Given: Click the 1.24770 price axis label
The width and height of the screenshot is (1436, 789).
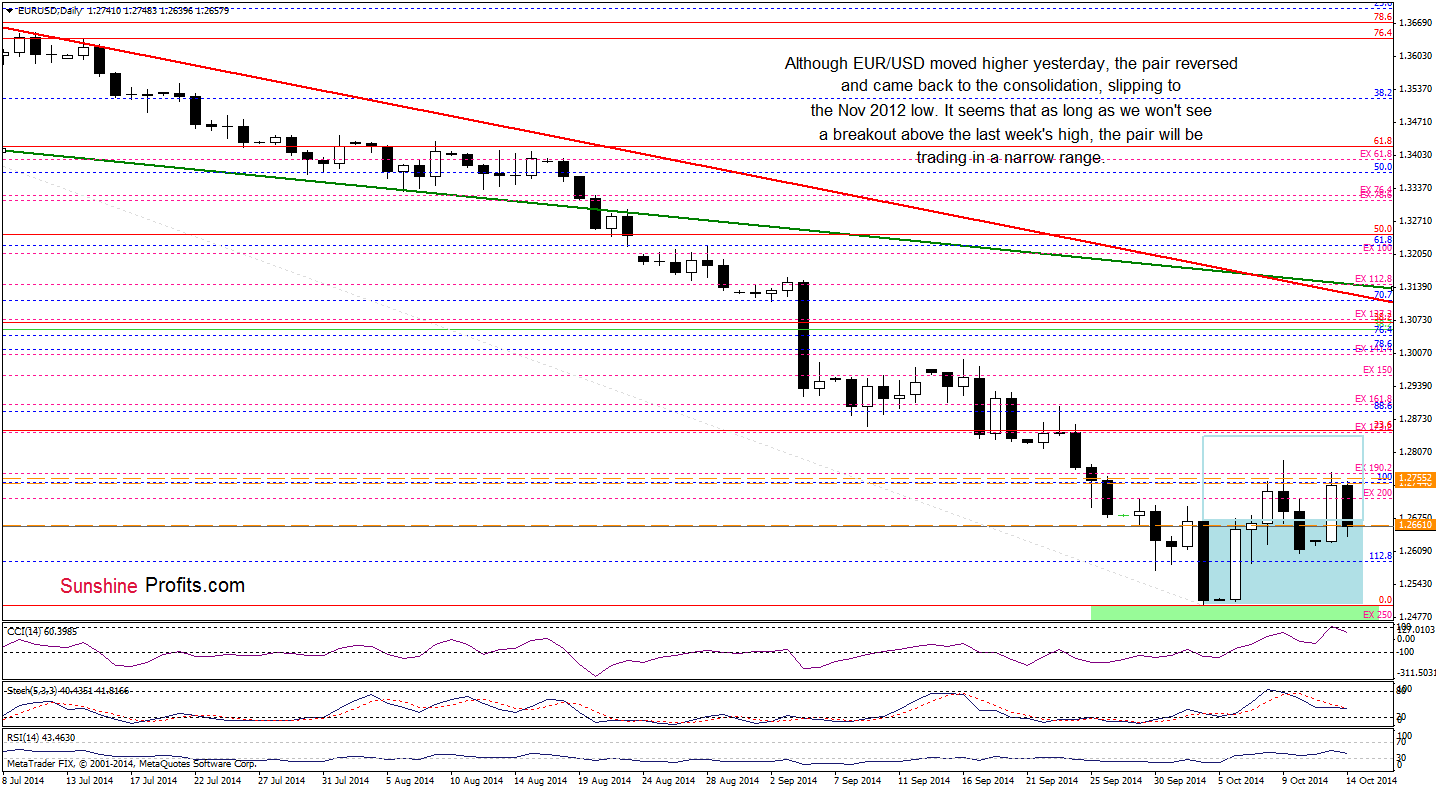Looking at the screenshot, I should tap(1415, 617).
